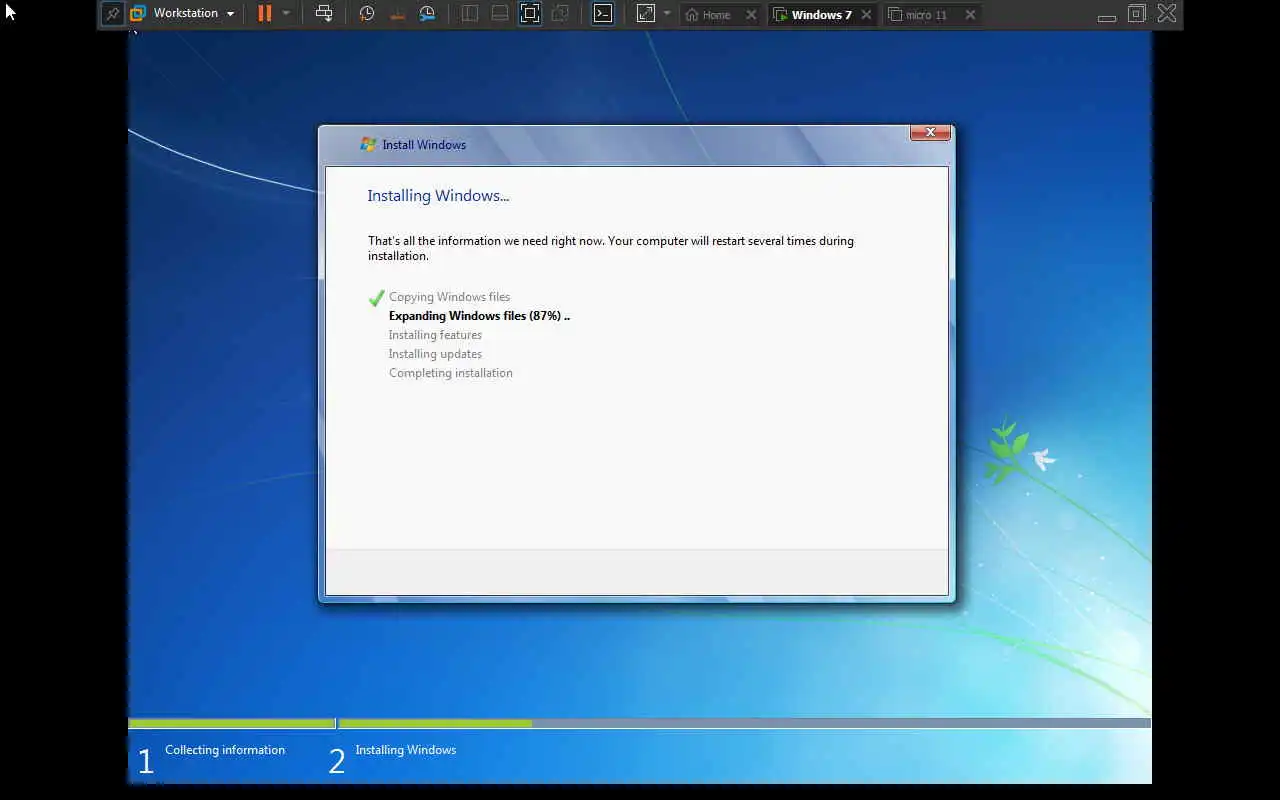The width and height of the screenshot is (1280, 800).
Task: Click the Installing Windows progress bar
Action: 744,723
